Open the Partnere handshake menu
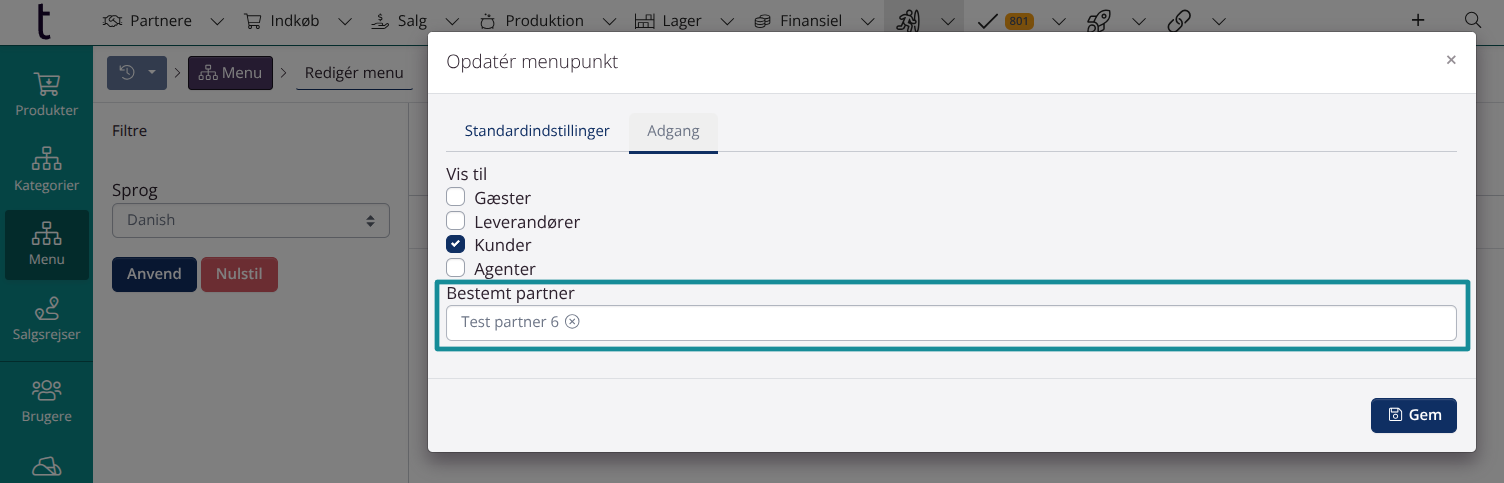This screenshot has width=1504, height=483. coord(148,21)
